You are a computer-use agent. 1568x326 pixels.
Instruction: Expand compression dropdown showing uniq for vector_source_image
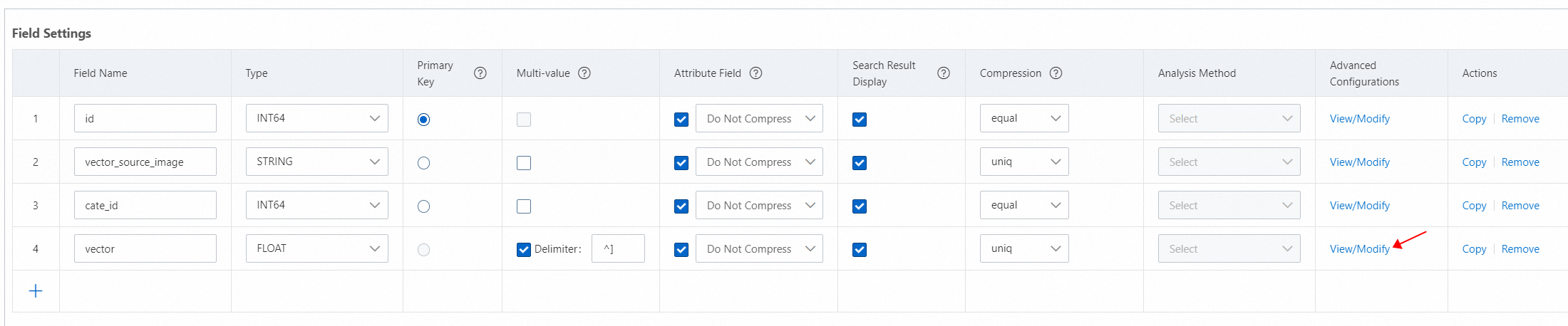point(1024,162)
